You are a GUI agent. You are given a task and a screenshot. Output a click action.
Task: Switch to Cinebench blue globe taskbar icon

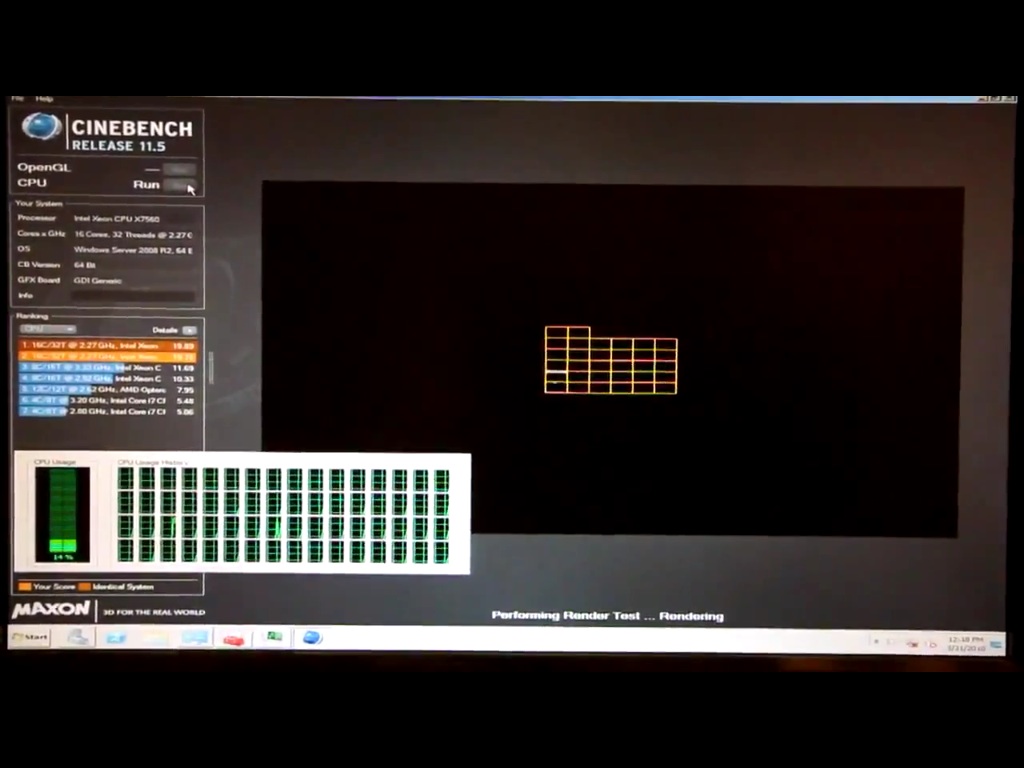[x=312, y=637]
